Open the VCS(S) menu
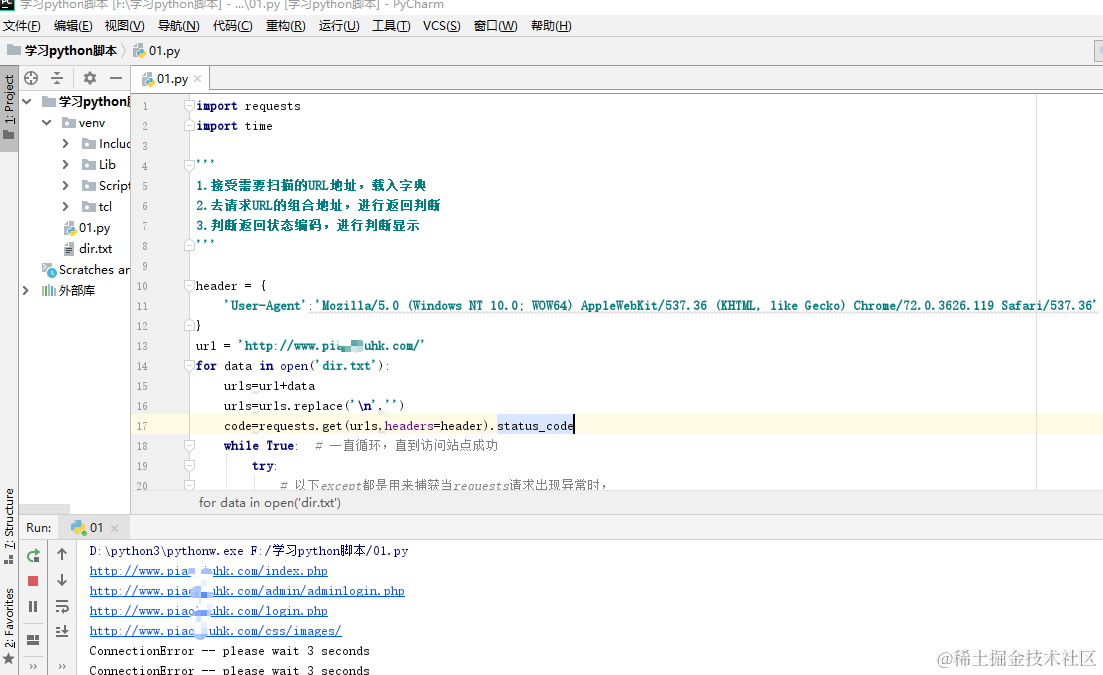This screenshot has height=675, width=1103. 442,26
